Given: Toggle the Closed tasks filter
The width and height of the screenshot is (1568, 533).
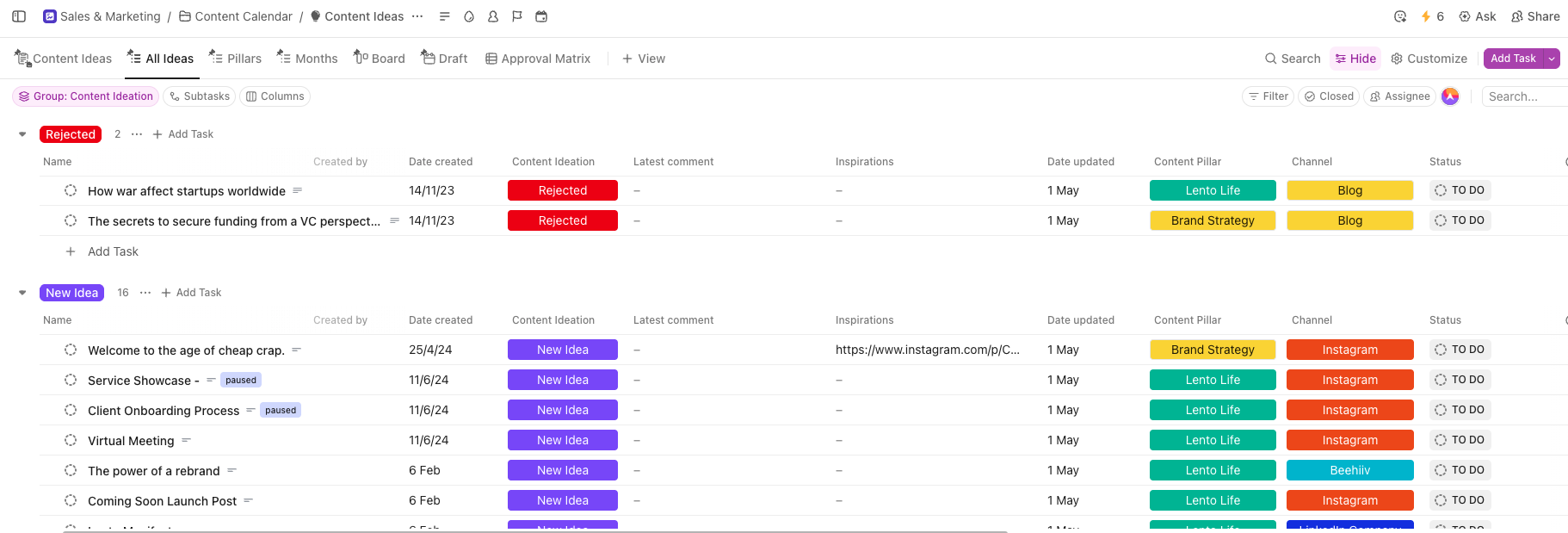Looking at the screenshot, I should 1328,96.
